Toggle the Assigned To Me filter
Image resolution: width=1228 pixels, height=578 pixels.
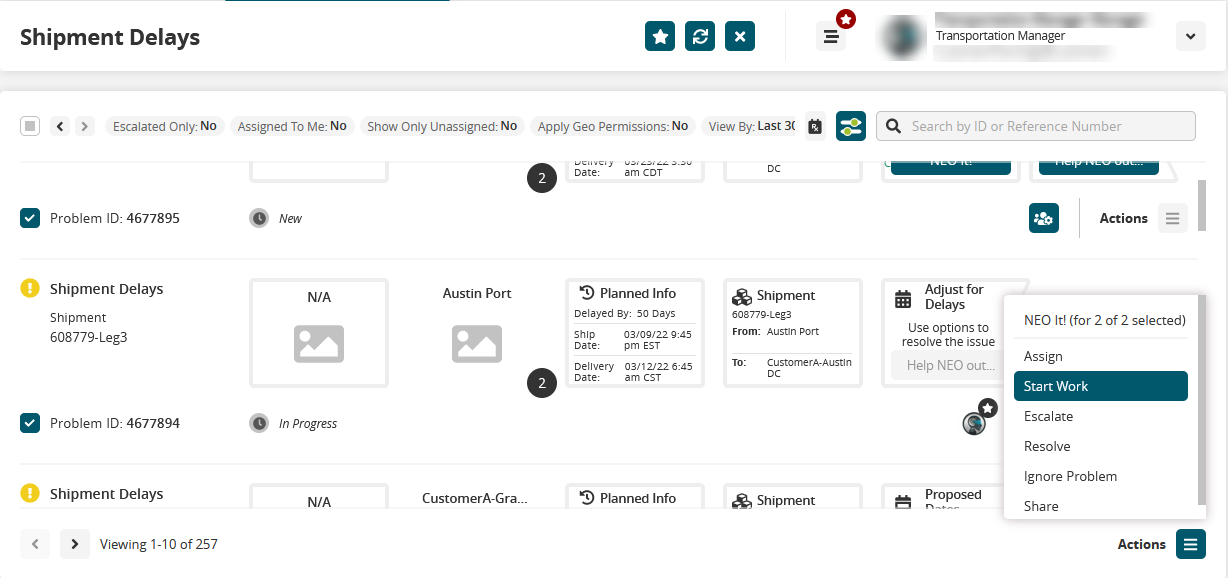292,126
